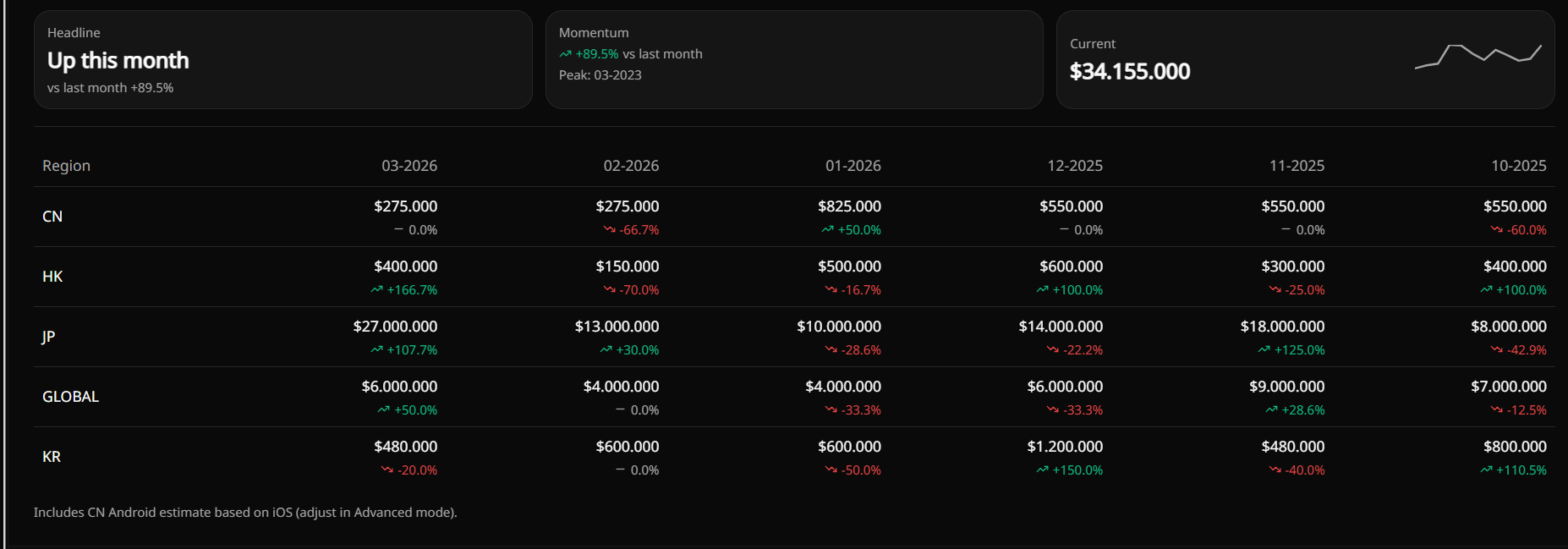The image size is (1568, 549).
Task: Select the JP region row label
Action: (x=48, y=337)
